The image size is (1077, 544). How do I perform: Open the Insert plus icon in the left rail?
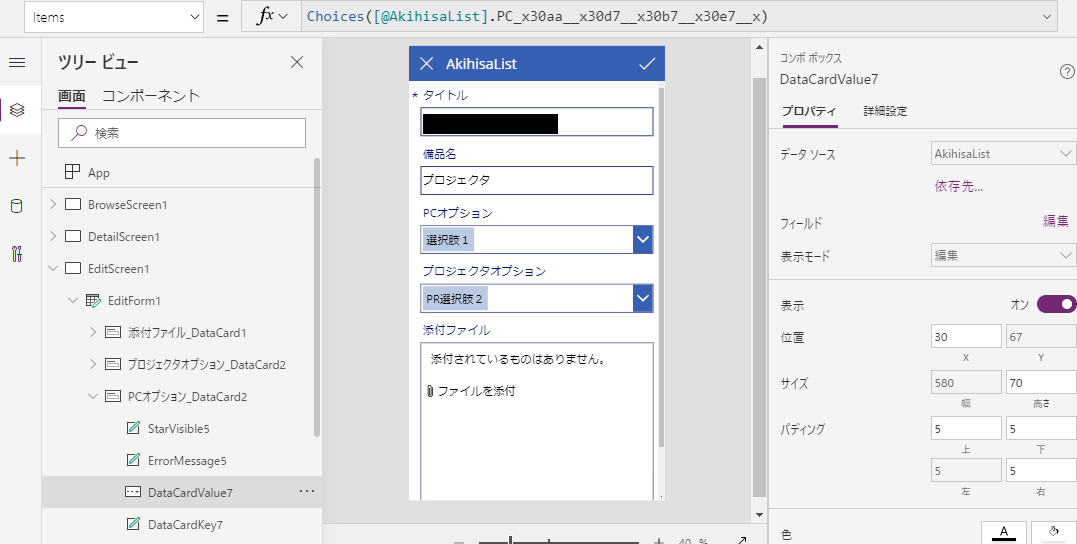coord(17,158)
